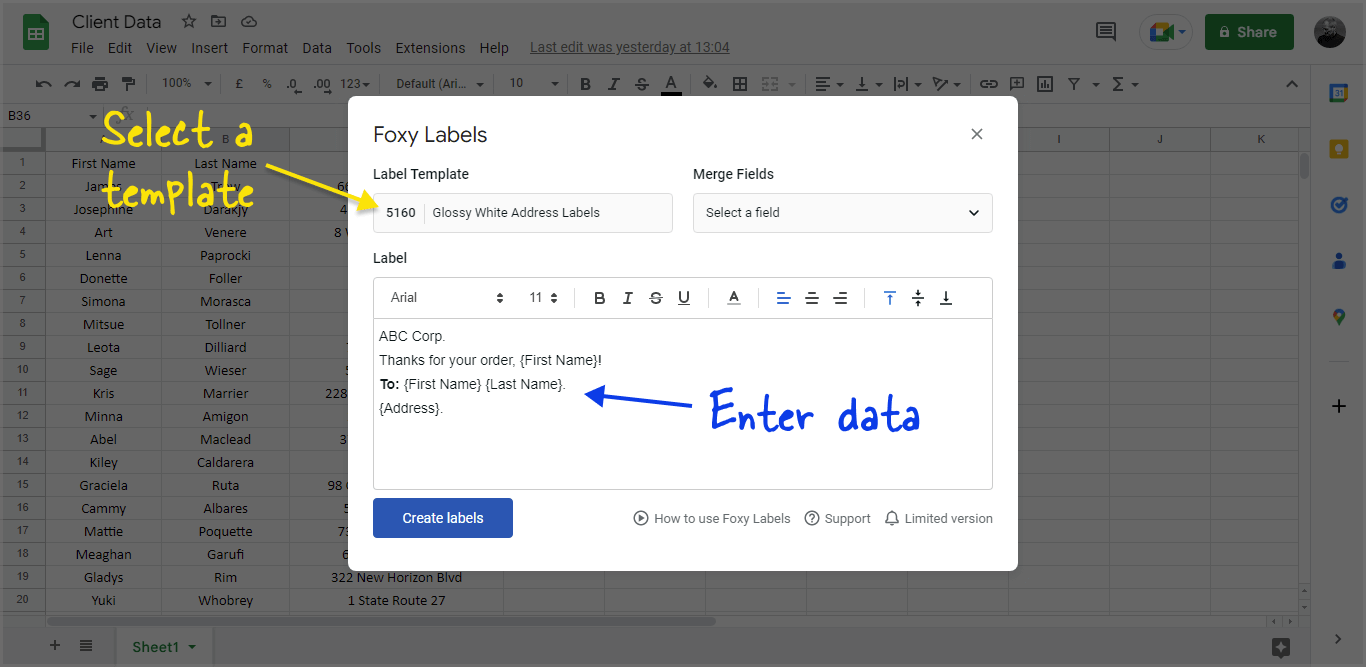The image size is (1366, 667).
Task: Open the View menu
Action: tap(161, 48)
